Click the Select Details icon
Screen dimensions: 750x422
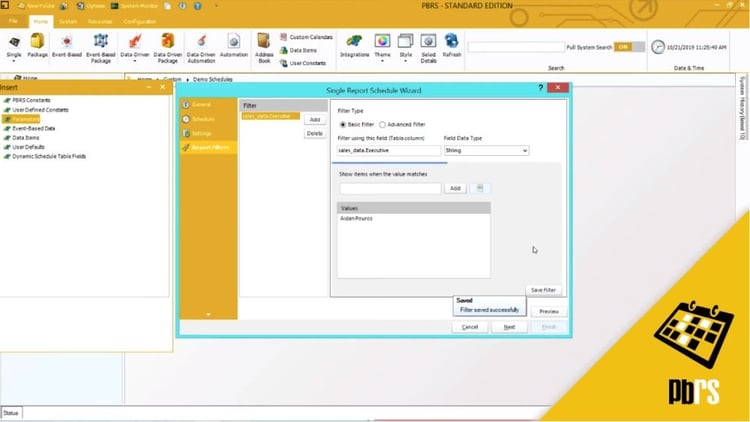click(x=429, y=42)
